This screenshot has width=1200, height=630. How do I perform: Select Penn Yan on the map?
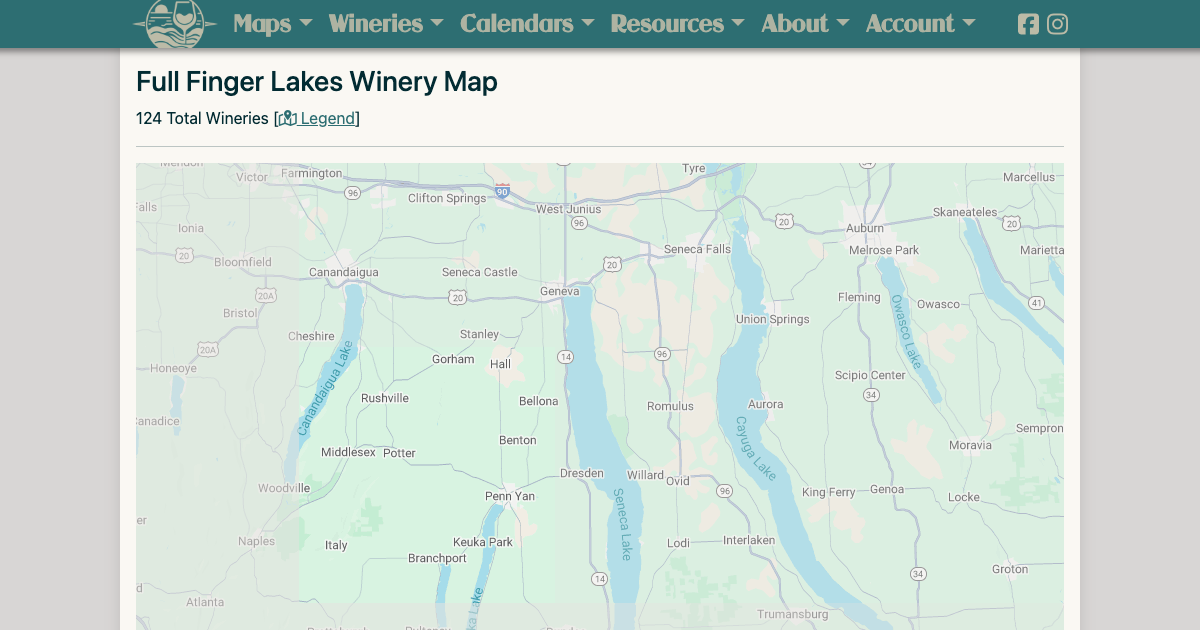[508, 496]
